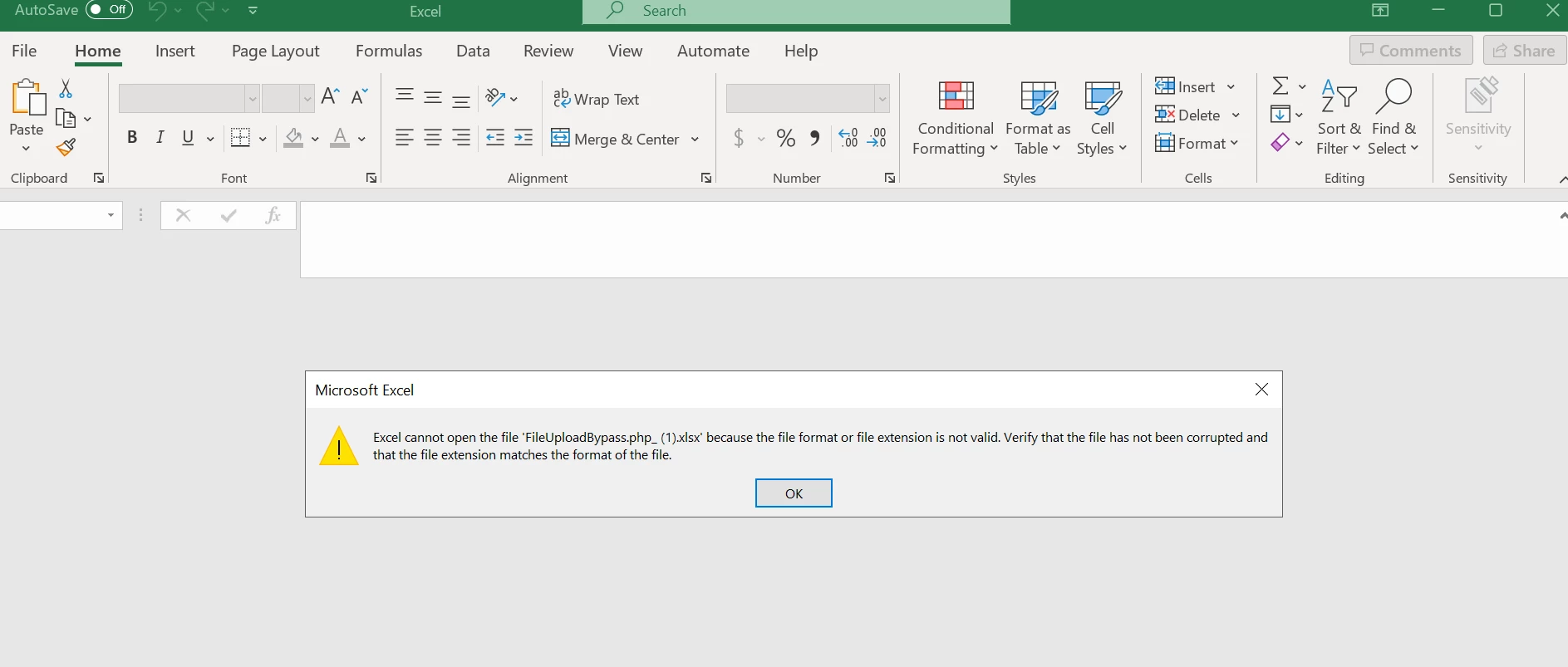Expand the formula bar

coord(1562,215)
